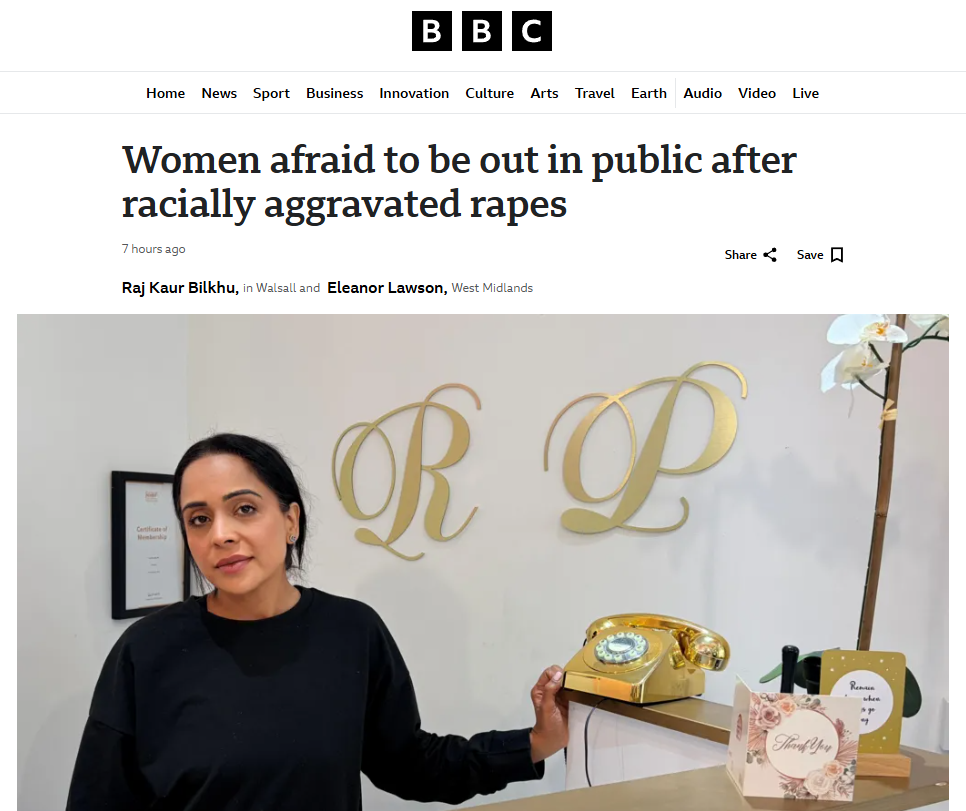Open the Home menu item

165,93
